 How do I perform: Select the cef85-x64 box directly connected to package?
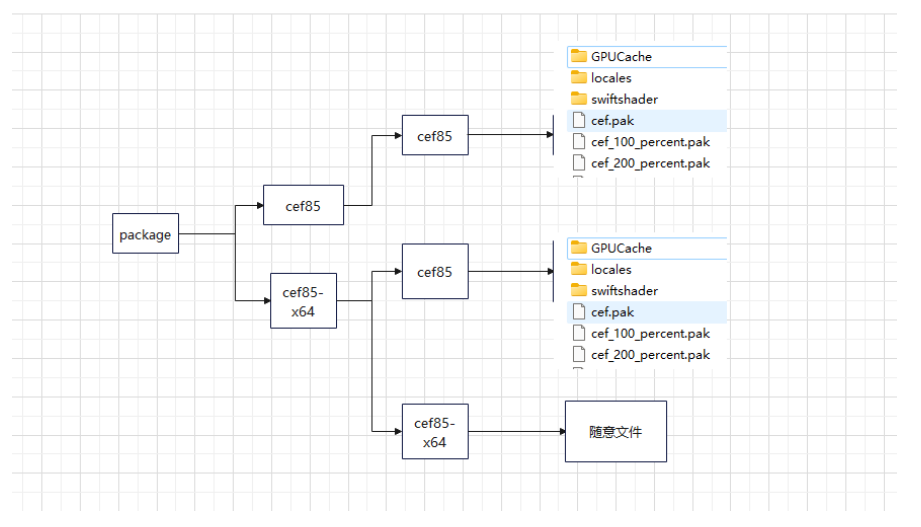pos(303,300)
